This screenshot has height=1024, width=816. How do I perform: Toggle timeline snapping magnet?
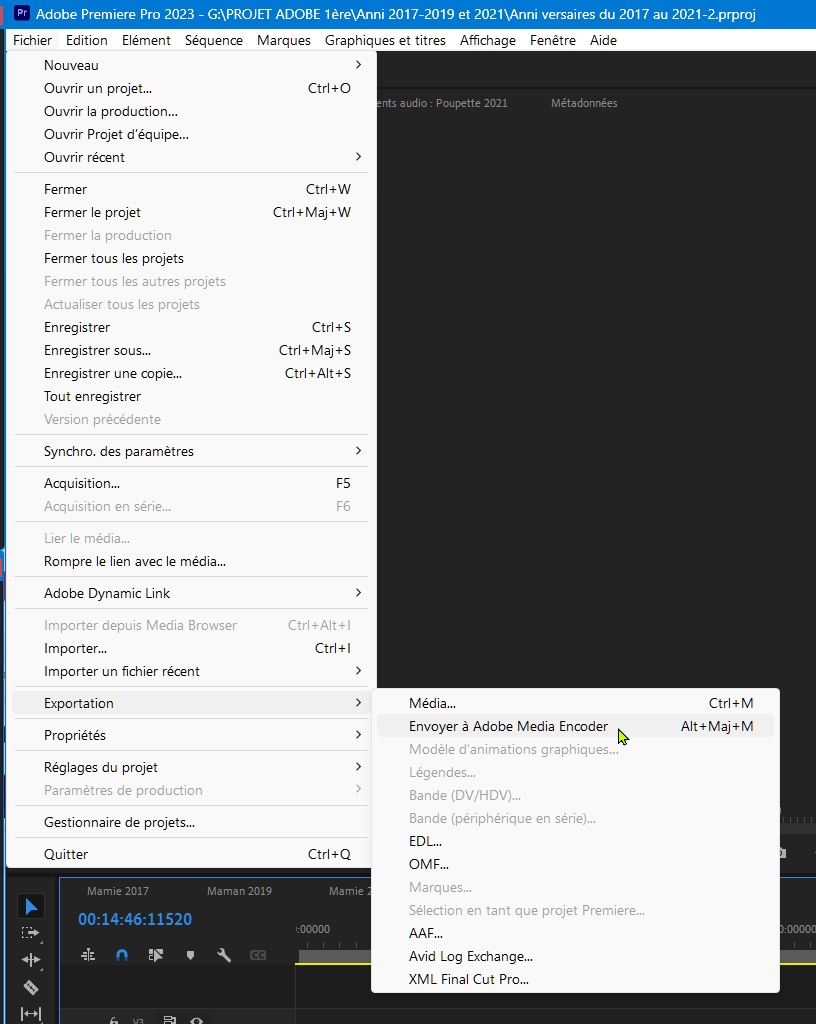click(122, 955)
